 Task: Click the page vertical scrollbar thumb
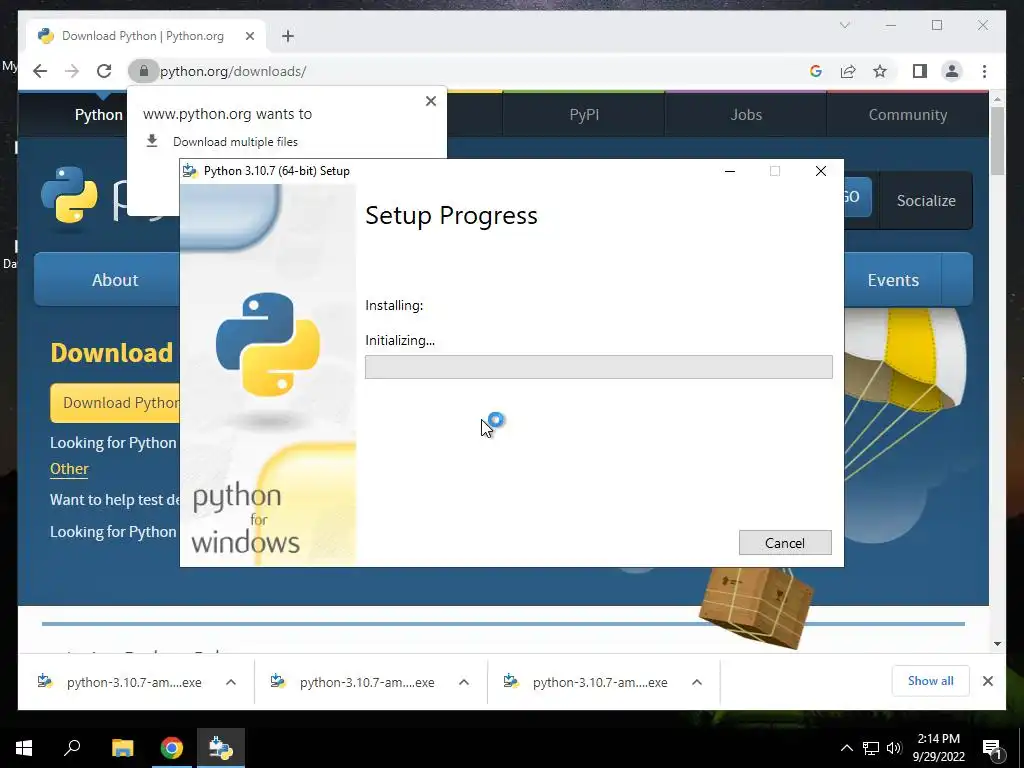click(x=997, y=141)
